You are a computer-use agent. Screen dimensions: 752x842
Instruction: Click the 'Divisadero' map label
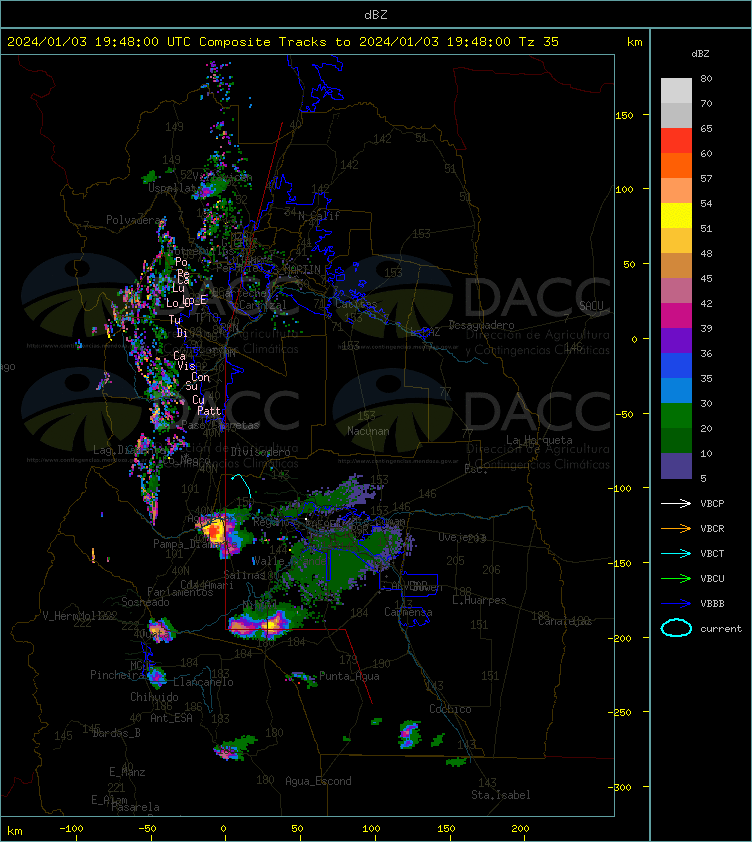coord(261,452)
